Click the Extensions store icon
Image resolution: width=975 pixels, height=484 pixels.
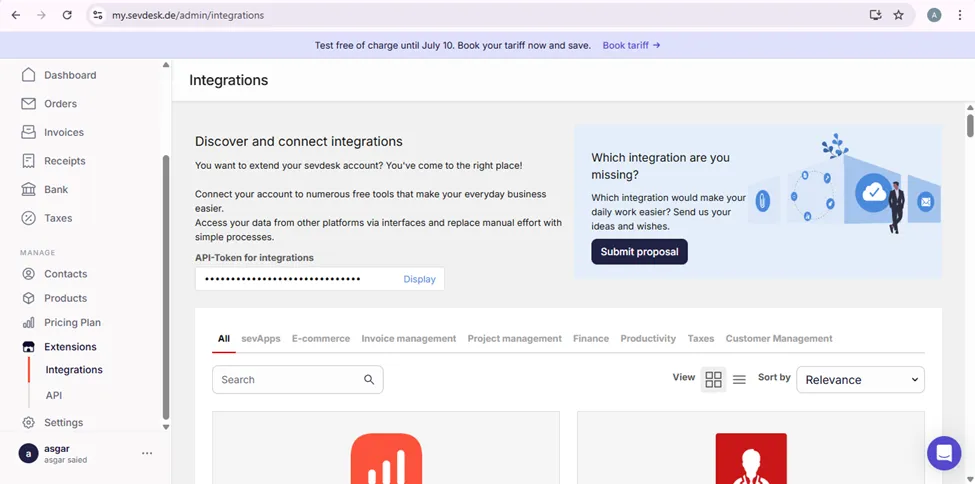click(x=29, y=347)
